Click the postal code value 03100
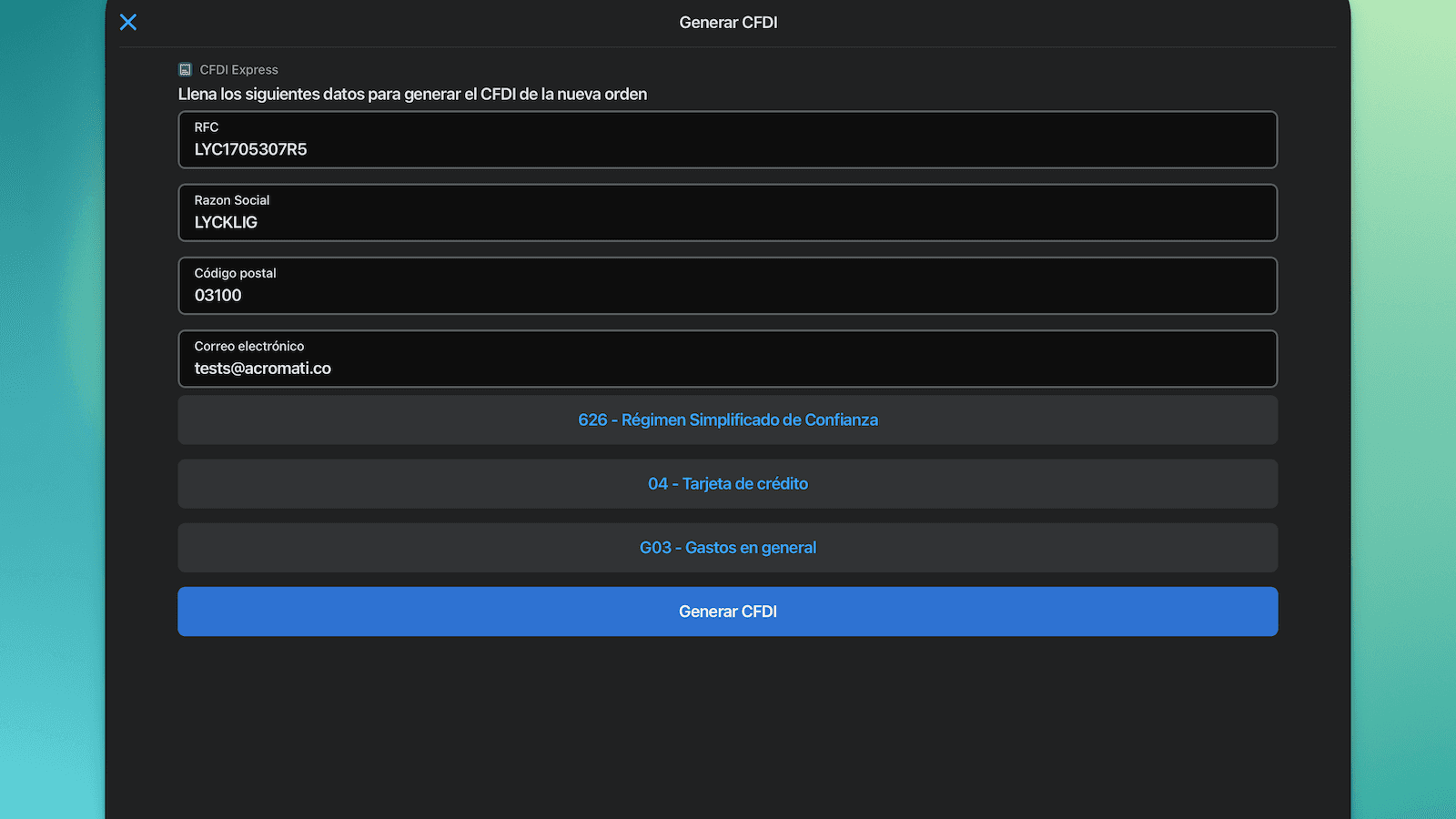Image resolution: width=1456 pixels, height=819 pixels. pos(218,296)
